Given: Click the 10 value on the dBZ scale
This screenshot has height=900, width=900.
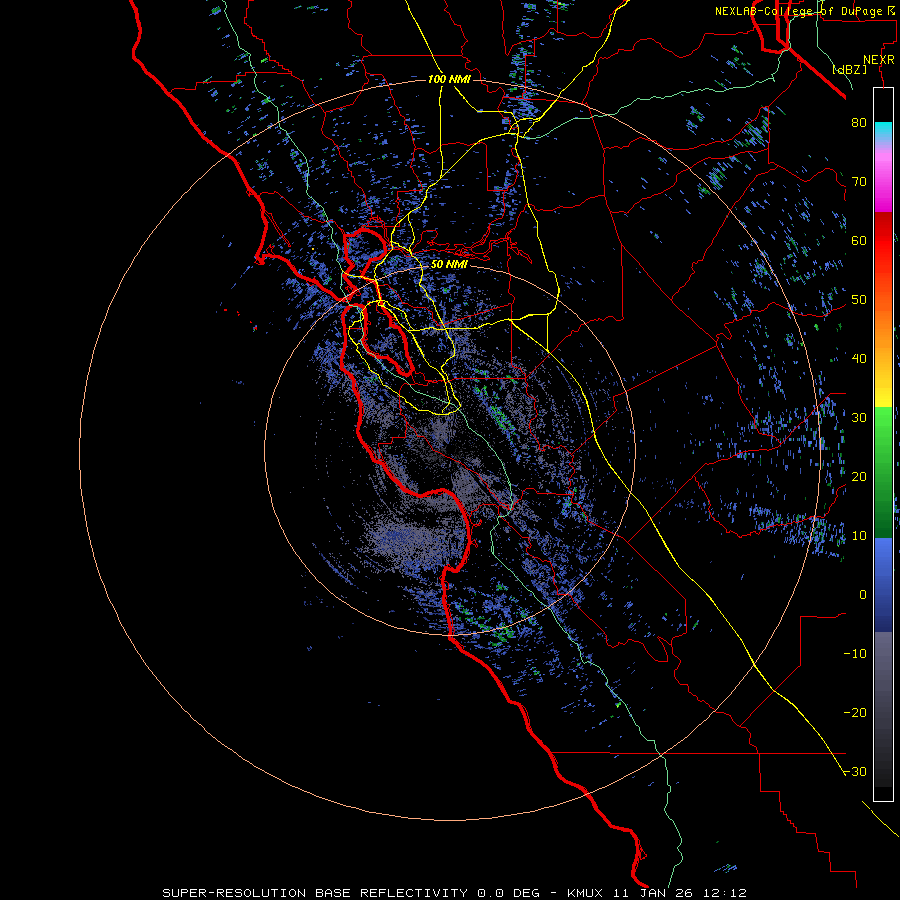Looking at the screenshot, I should (859, 536).
